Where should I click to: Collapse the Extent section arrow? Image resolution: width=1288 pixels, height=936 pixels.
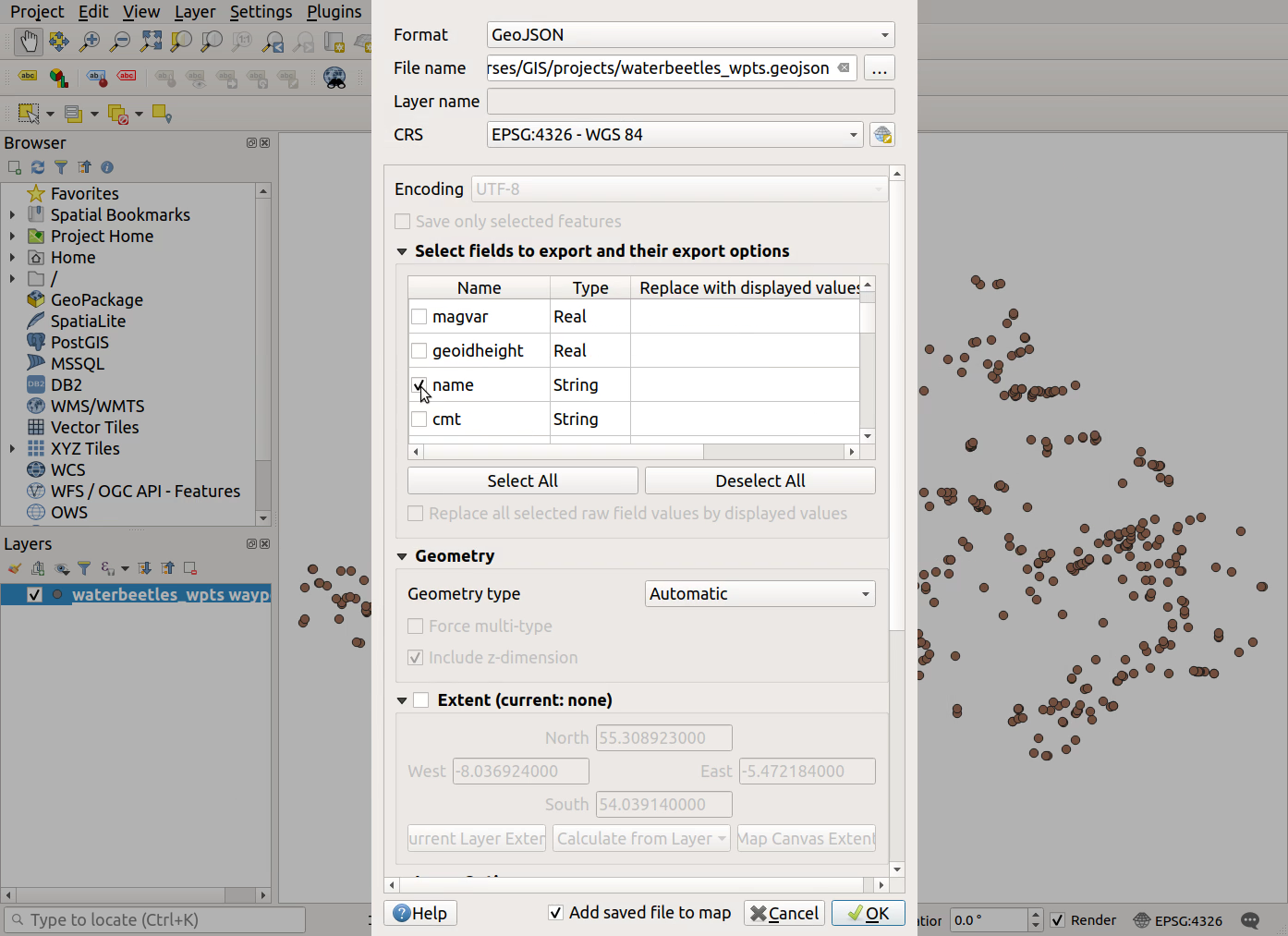pos(402,700)
